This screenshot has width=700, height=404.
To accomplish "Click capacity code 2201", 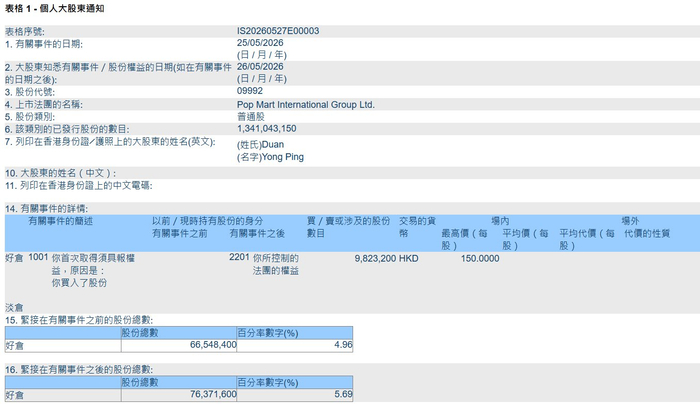I will click(239, 257).
